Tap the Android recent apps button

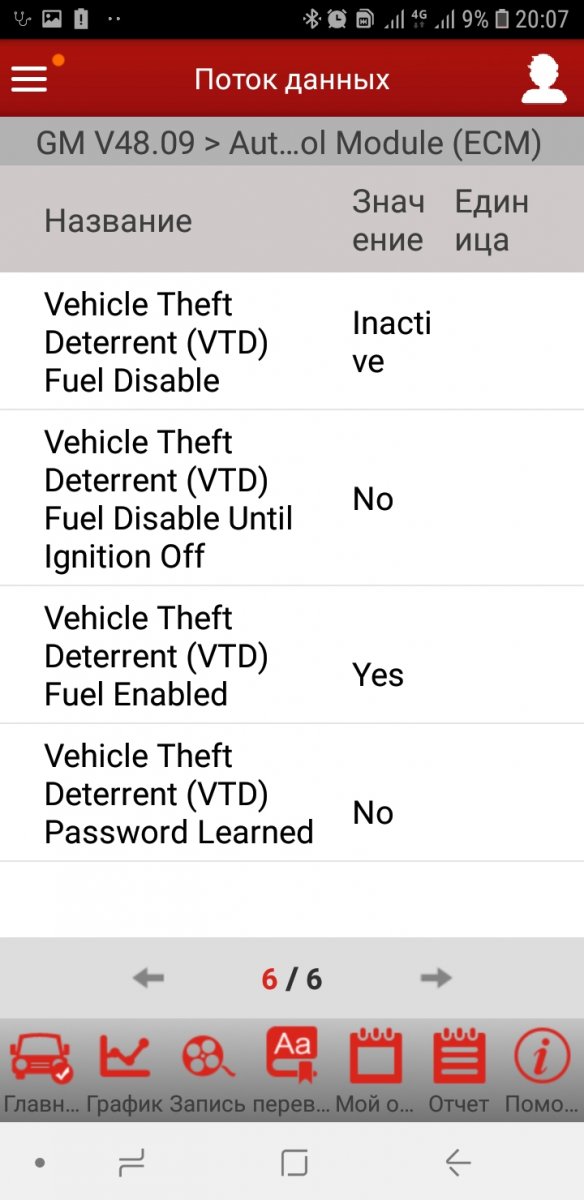(x=130, y=1162)
